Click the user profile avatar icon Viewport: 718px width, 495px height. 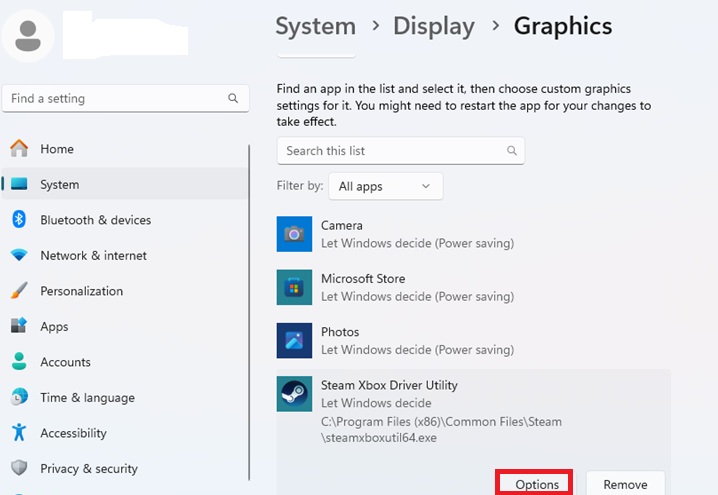[28, 36]
